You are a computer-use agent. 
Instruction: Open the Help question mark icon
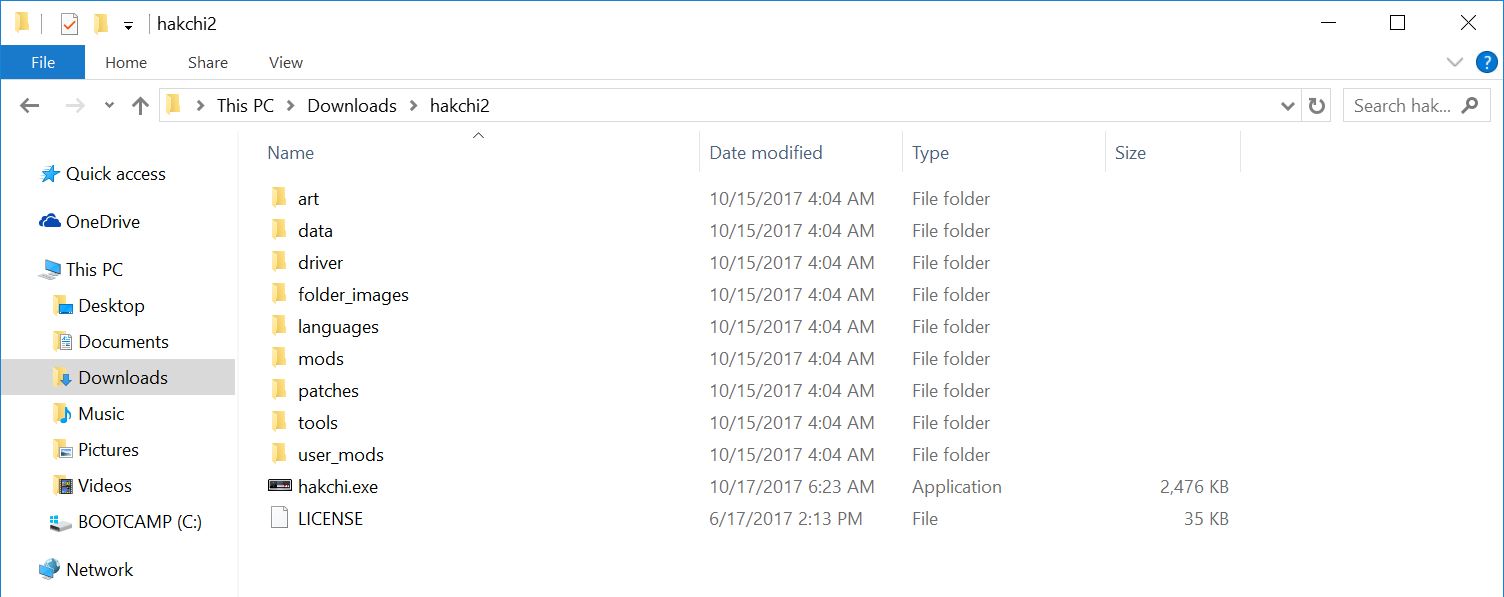pyautogui.click(x=1486, y=62)
